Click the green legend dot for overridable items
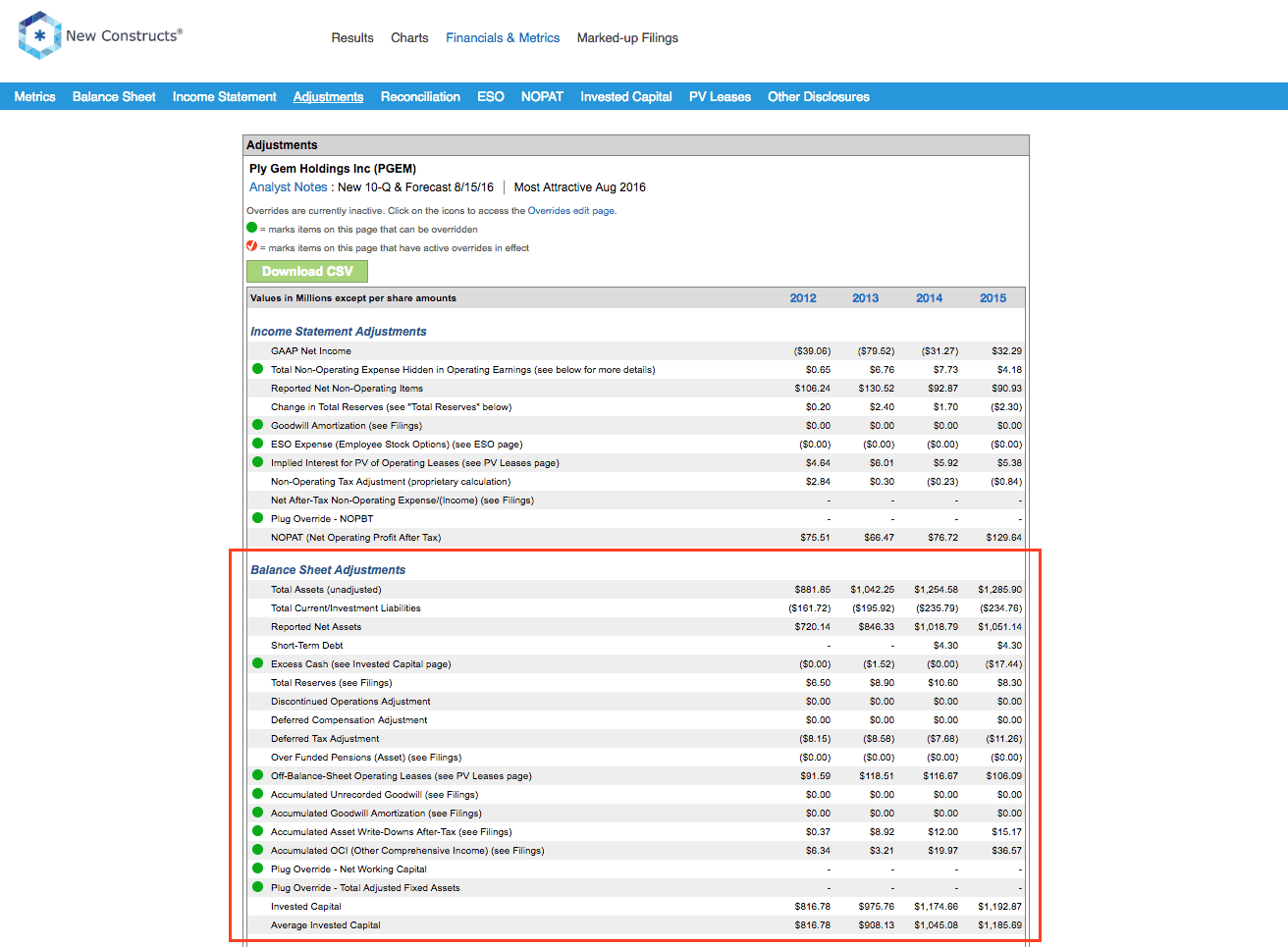 pos(252,228)
